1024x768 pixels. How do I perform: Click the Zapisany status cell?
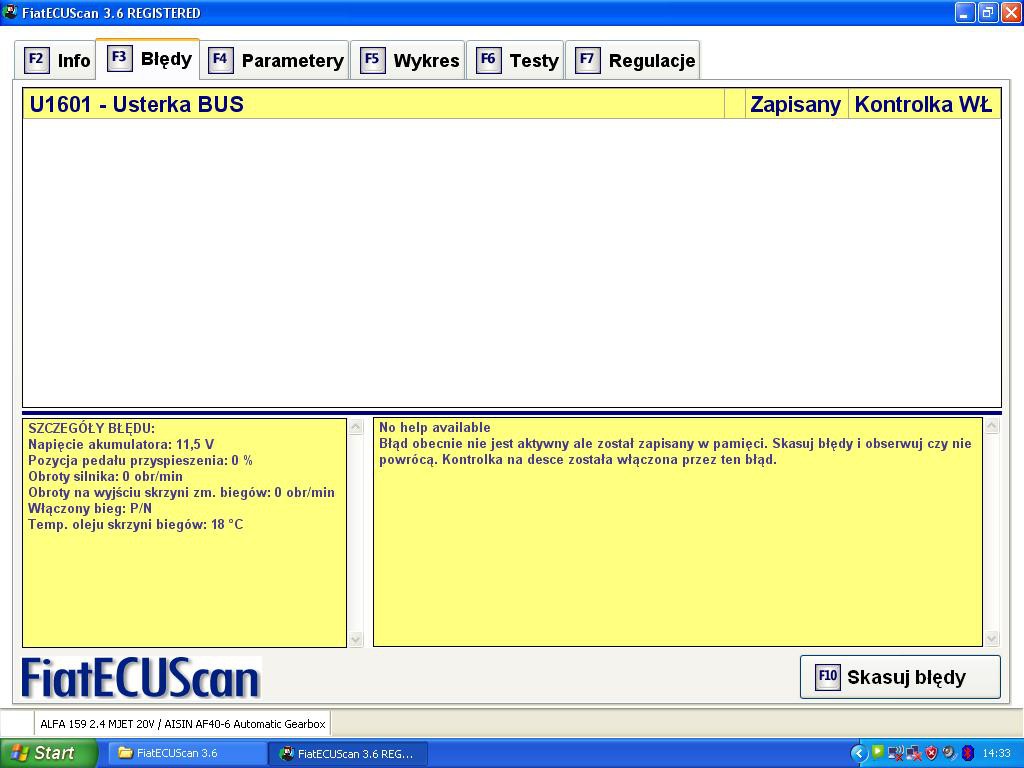pos(795,104)
